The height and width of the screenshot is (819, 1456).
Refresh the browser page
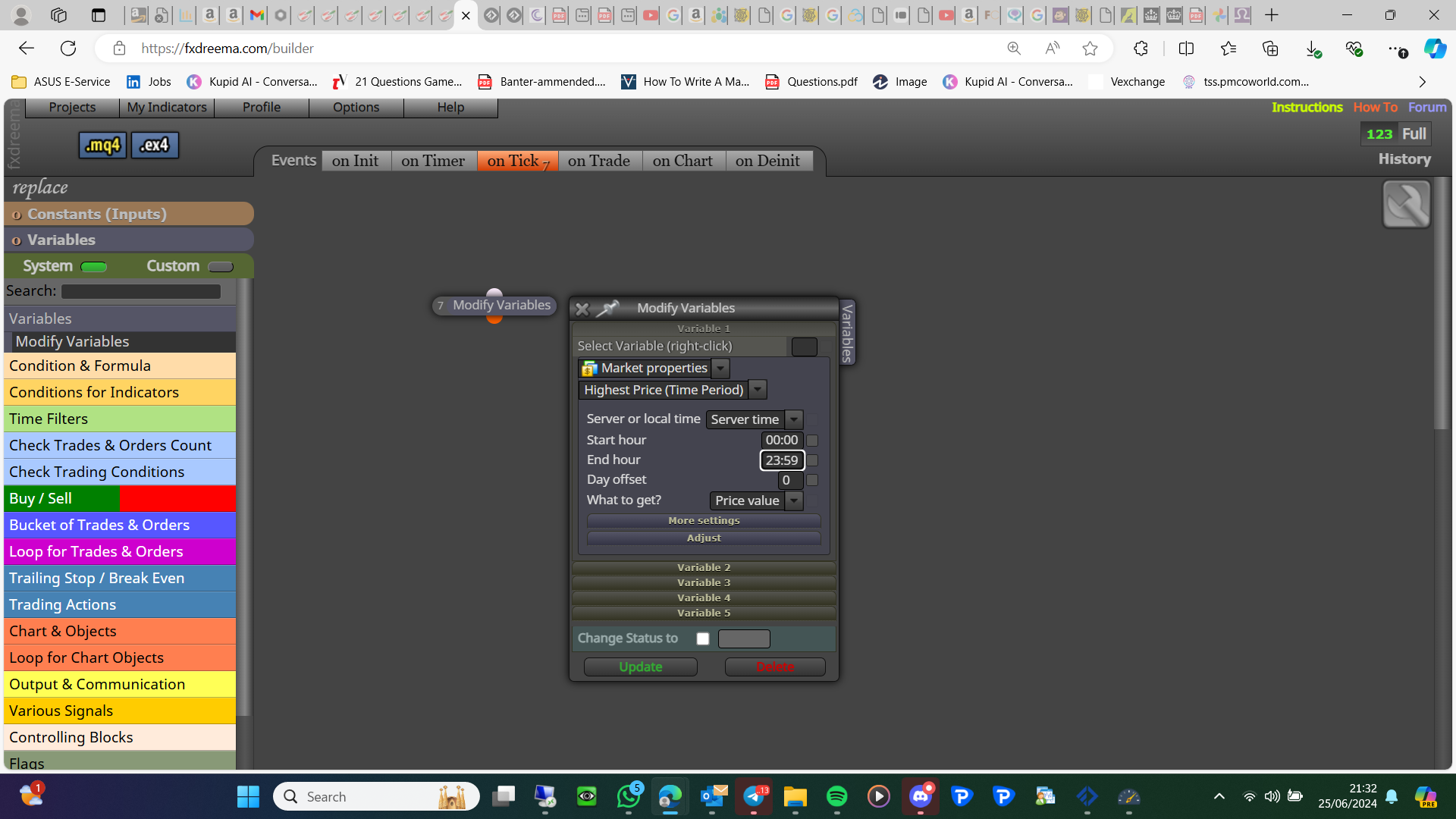point(68,49)
